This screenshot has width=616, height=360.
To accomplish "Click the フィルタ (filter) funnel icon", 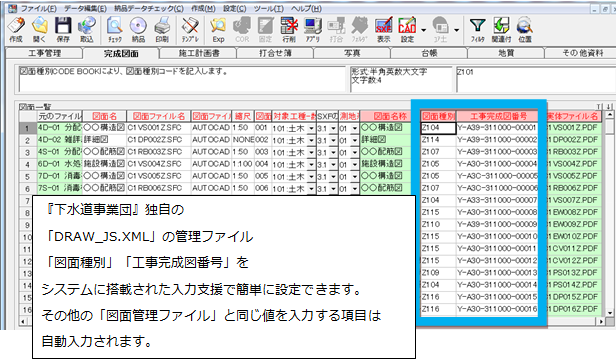I will coord(477,29).
